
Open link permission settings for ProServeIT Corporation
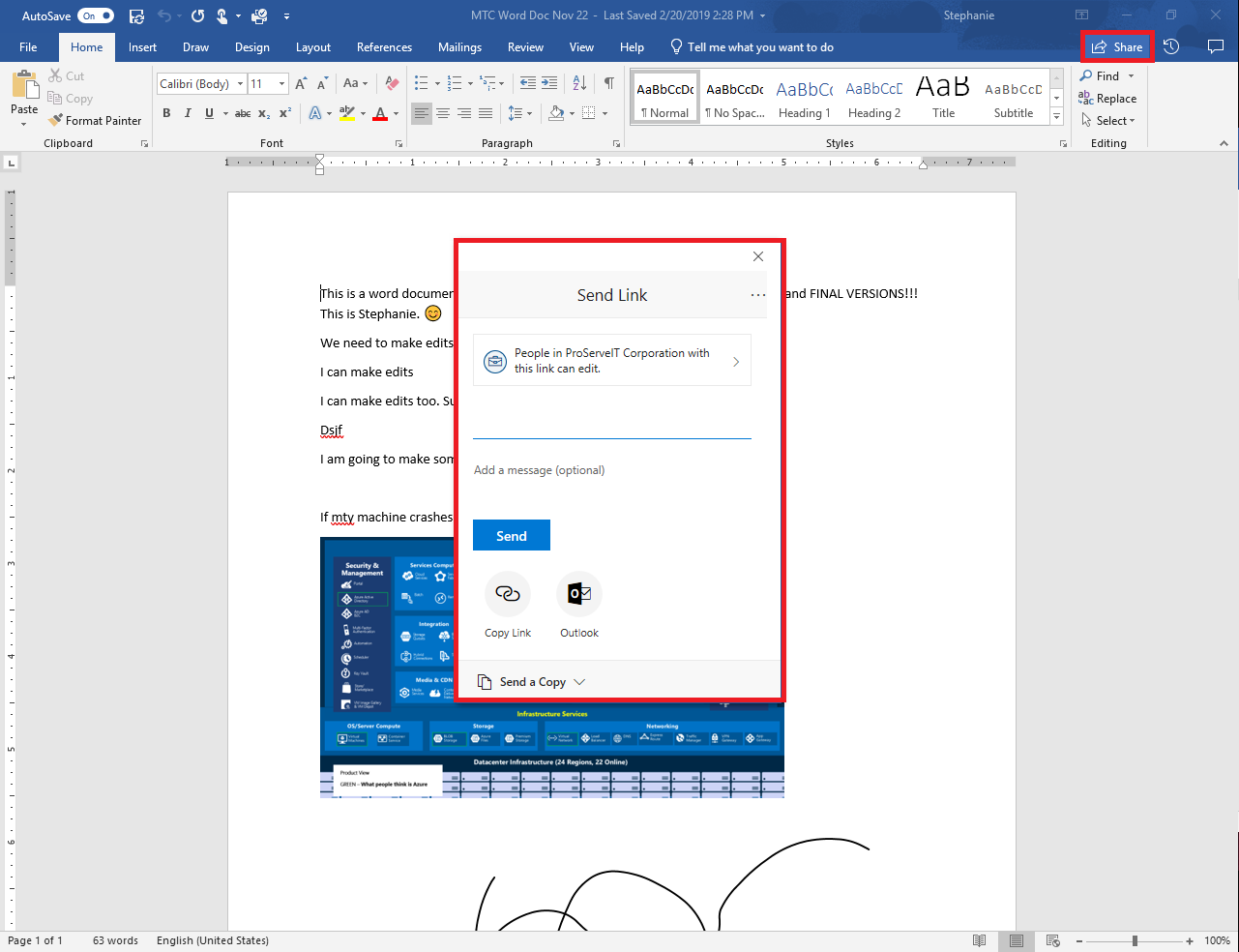[611, 360]
